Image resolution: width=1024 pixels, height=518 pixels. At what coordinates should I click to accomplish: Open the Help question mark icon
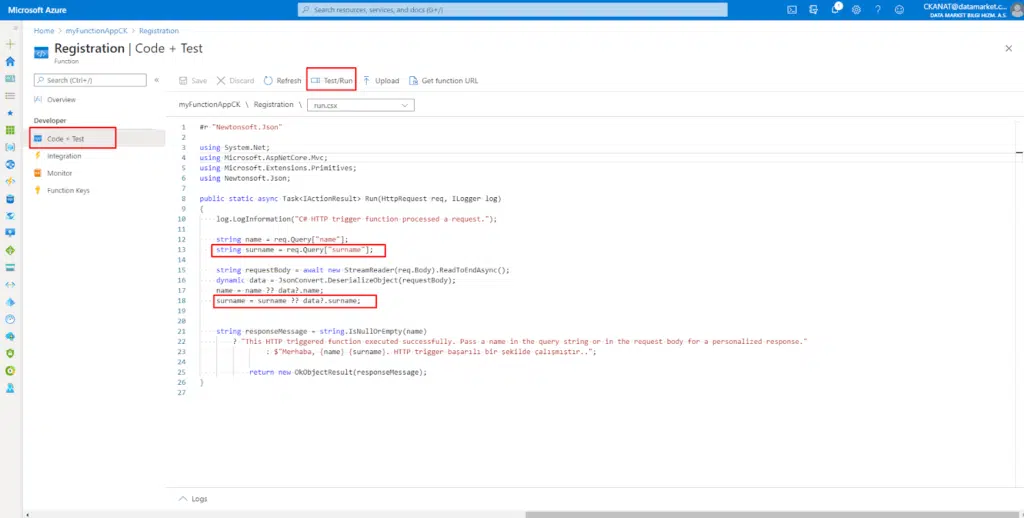[878, 10]
